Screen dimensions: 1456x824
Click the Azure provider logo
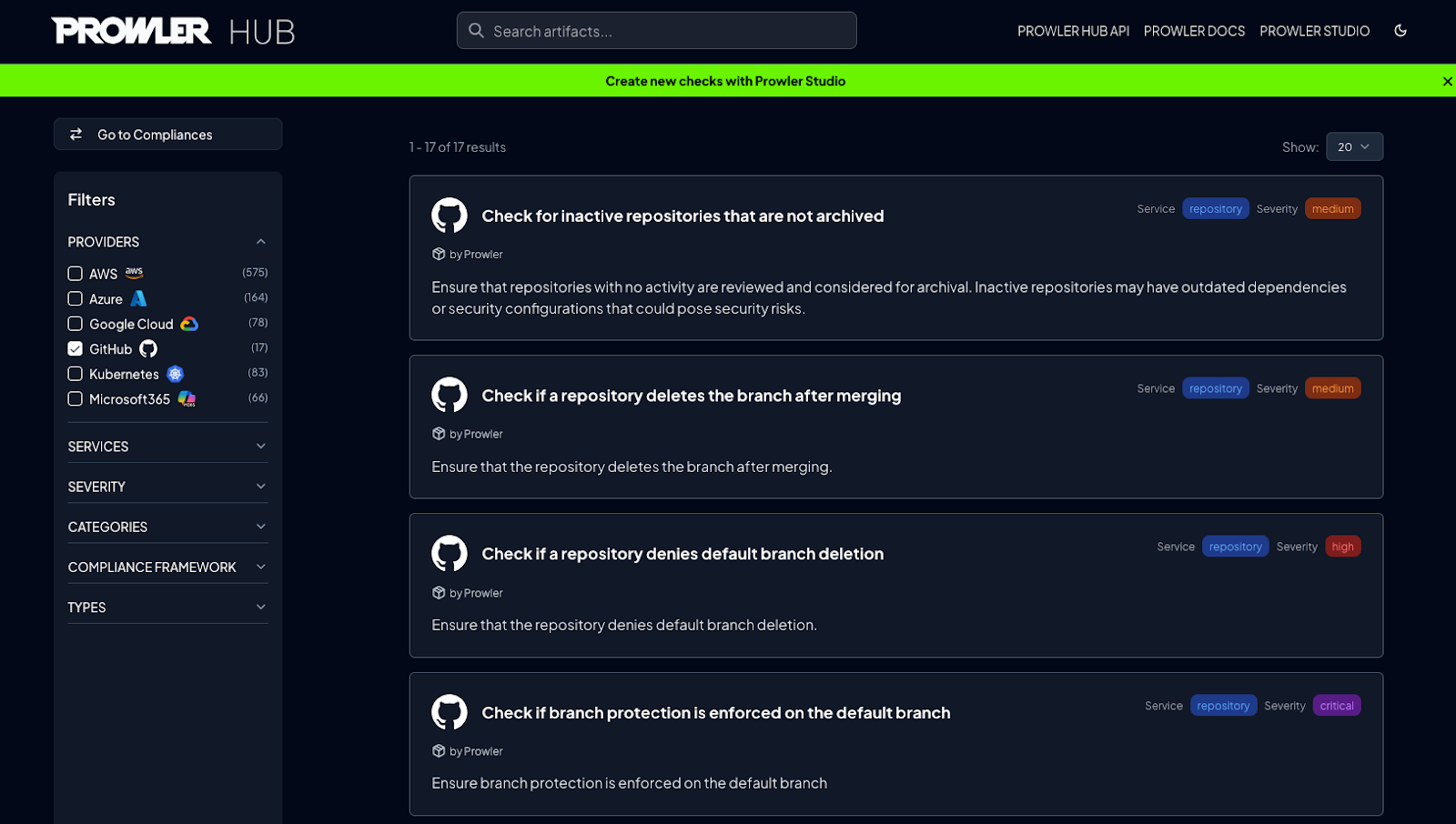click(138, 298)
